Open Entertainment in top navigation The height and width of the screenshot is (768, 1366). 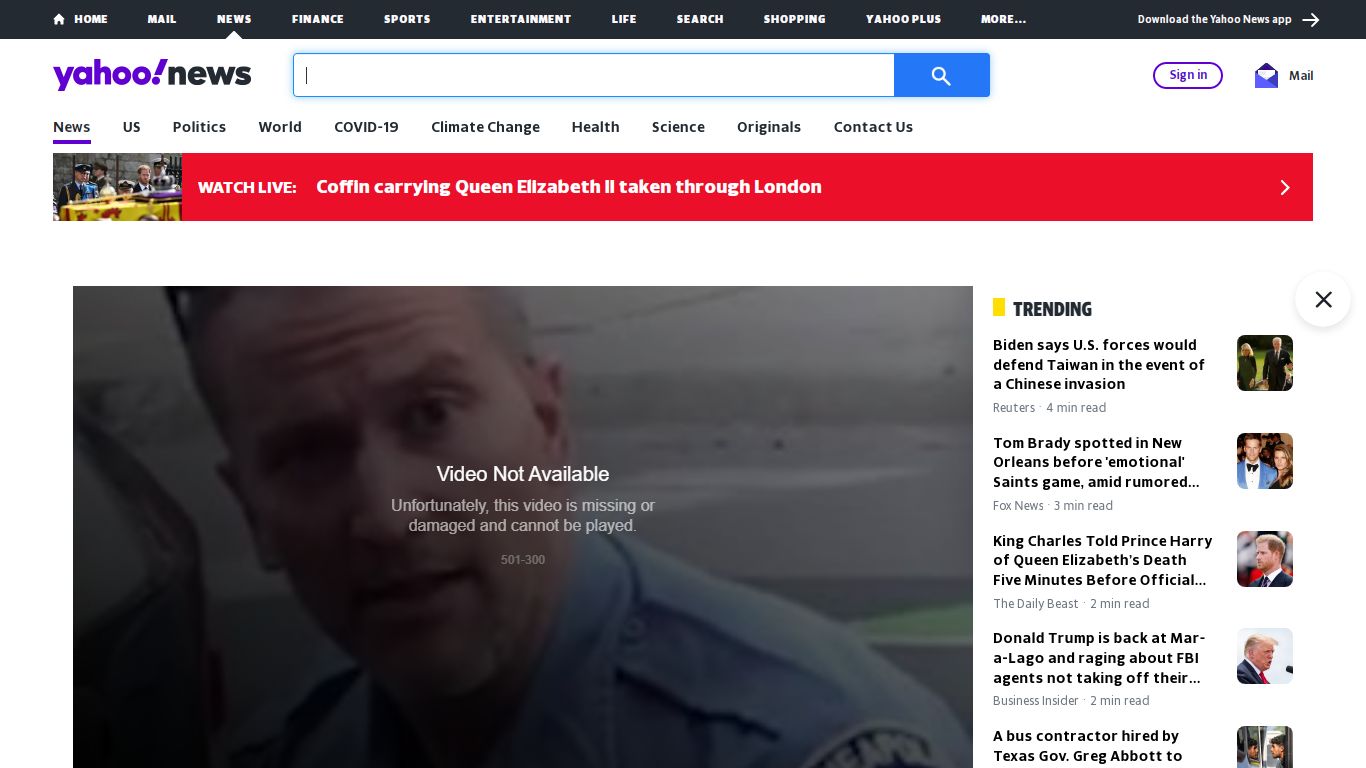coord(521,19)
